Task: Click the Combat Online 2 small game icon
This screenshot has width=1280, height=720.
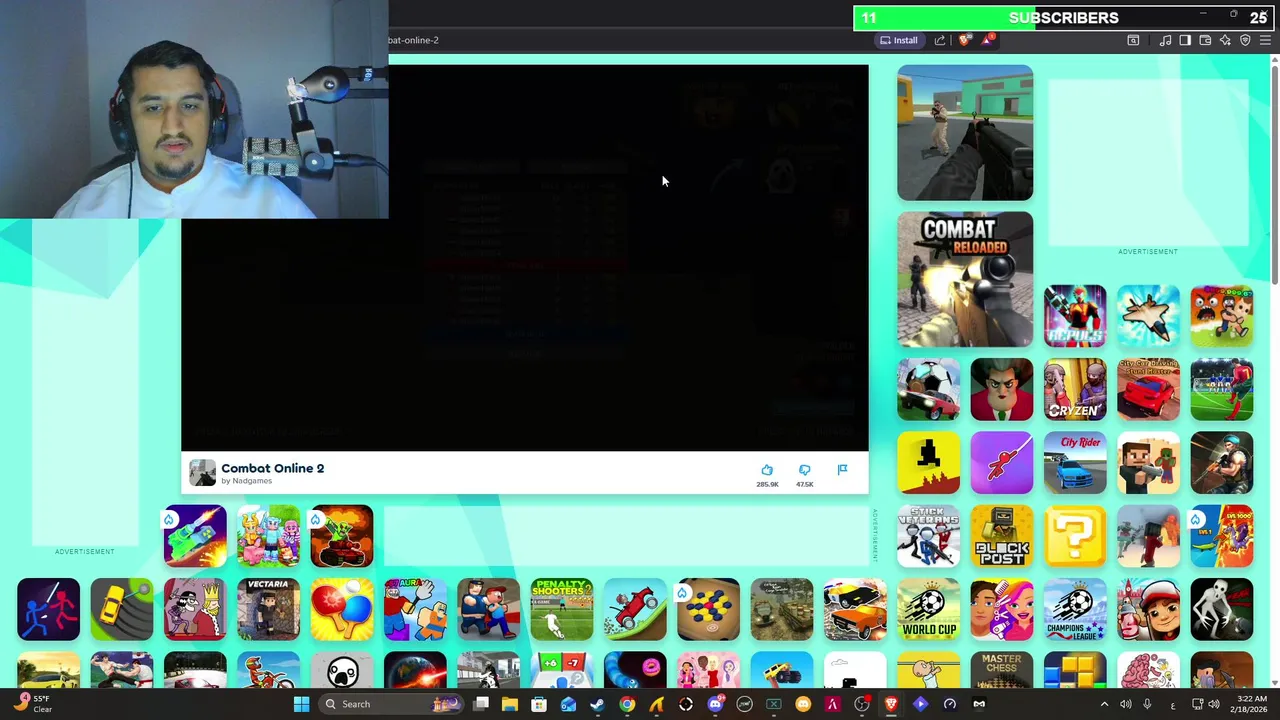Action: (203, 473)
